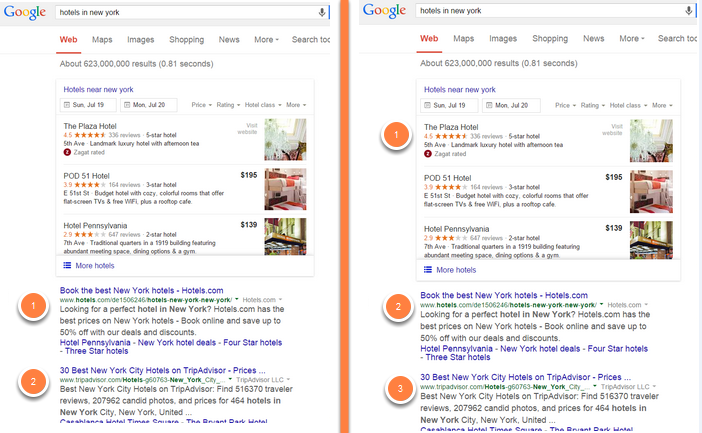Click More hotels text on the right page
The width and height of the screenshot is (702, 433).
click(x=456, y=270)
